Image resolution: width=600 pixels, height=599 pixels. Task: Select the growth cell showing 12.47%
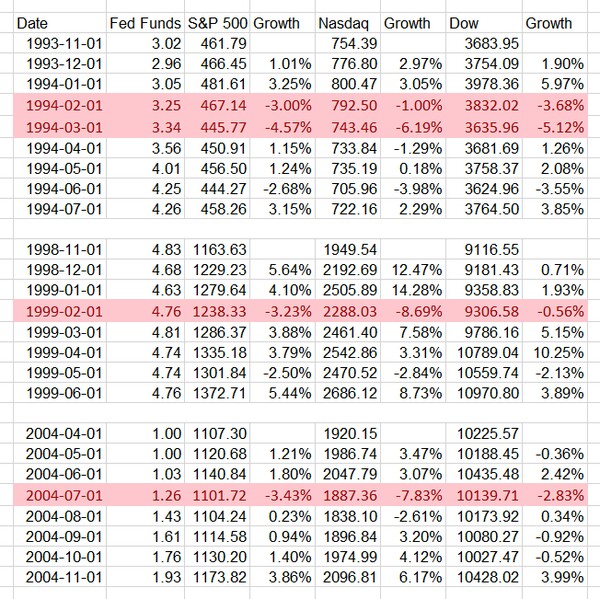[x=408, y=266]
